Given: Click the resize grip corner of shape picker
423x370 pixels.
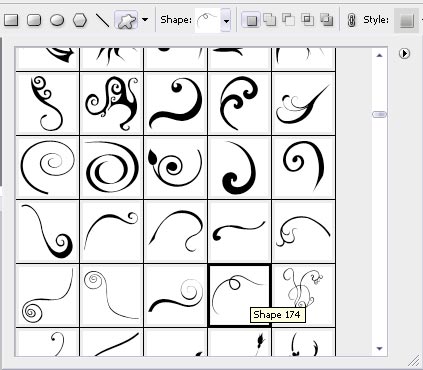Looking at the screenshot, I should tap(414, 360).
